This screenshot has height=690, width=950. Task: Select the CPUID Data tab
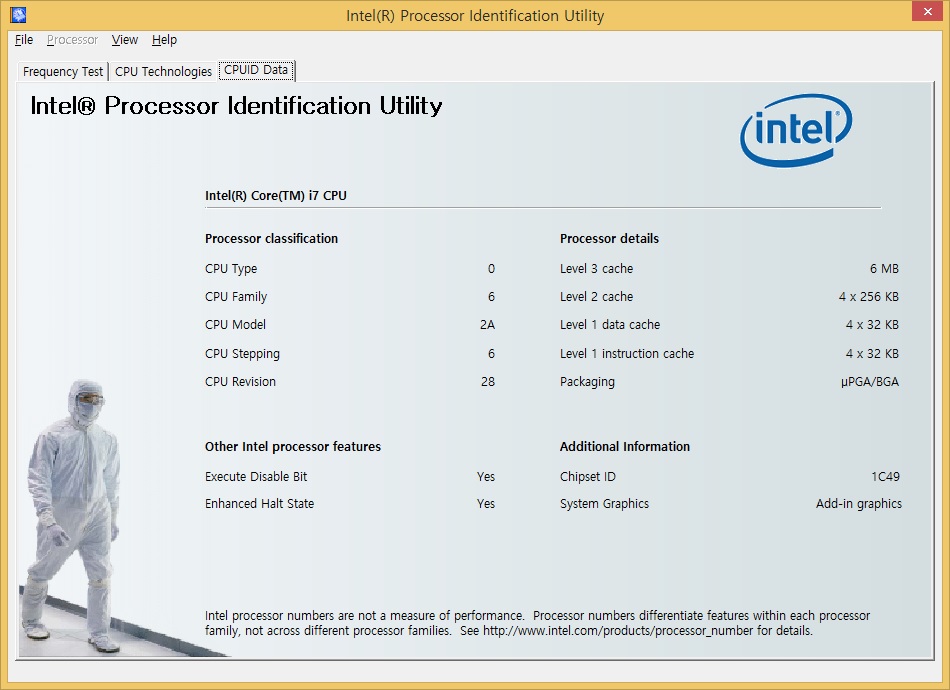pos(256,70)
